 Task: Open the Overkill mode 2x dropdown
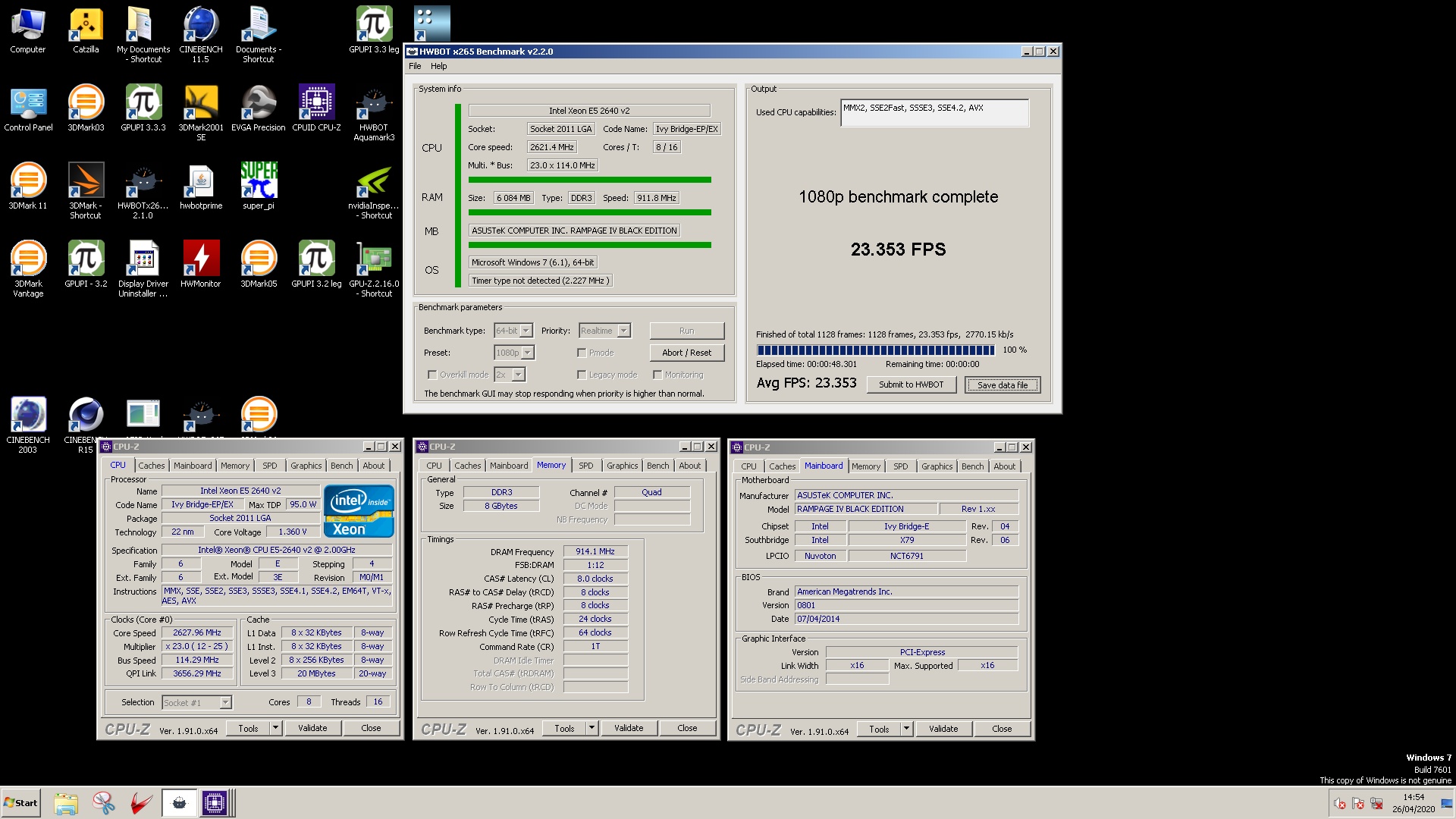pyautogui.click(x=510, y=375)
